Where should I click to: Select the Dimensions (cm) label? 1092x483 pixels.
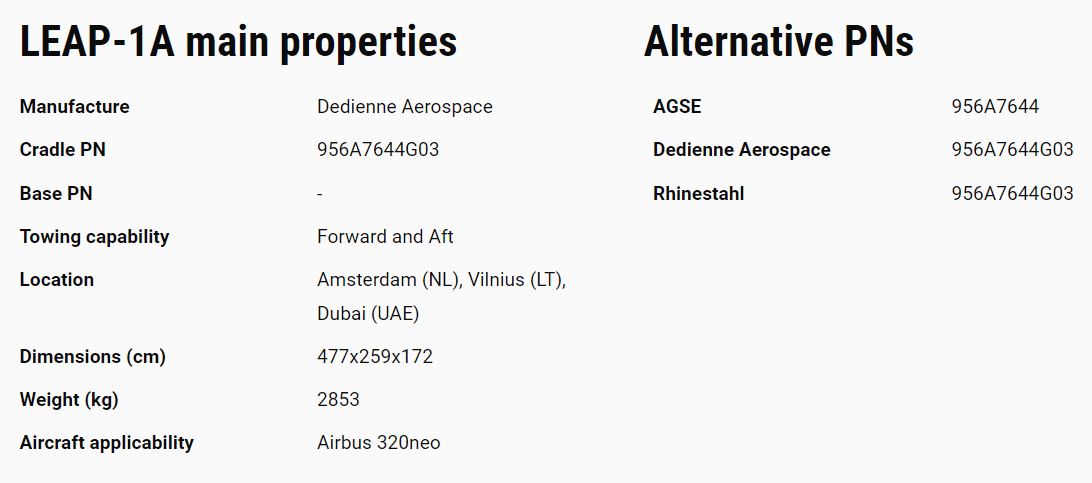pos(93,357)
